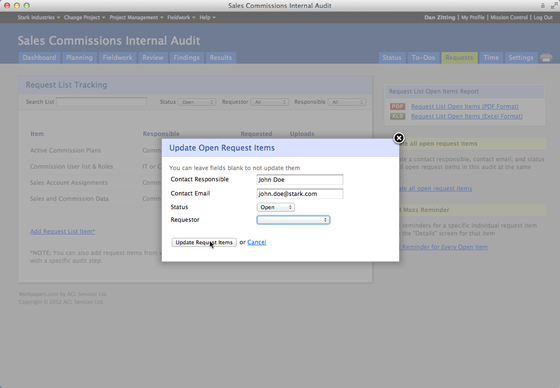560x388 pixels.
Task: Open the Fieldwork tab
Action: click(118, 58)
